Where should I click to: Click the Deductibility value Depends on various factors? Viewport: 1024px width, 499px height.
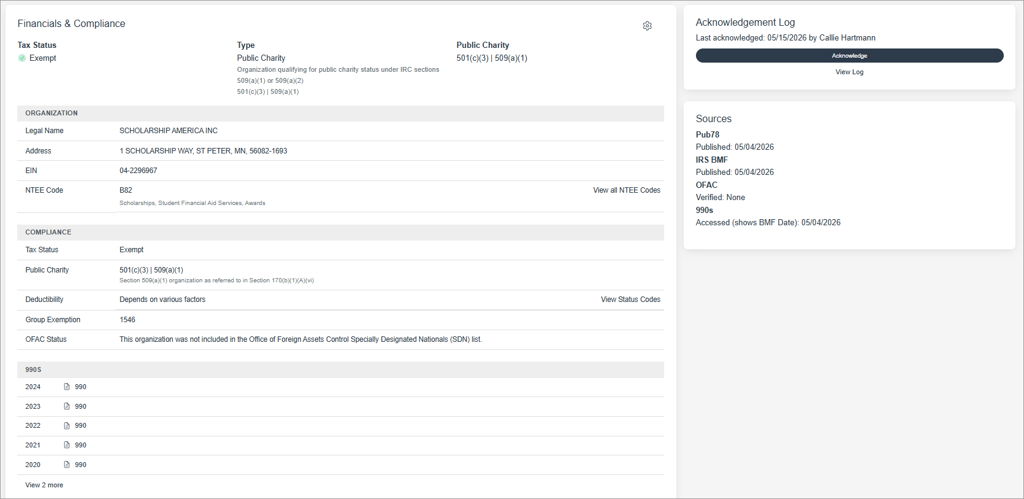(x=163, y=299)
